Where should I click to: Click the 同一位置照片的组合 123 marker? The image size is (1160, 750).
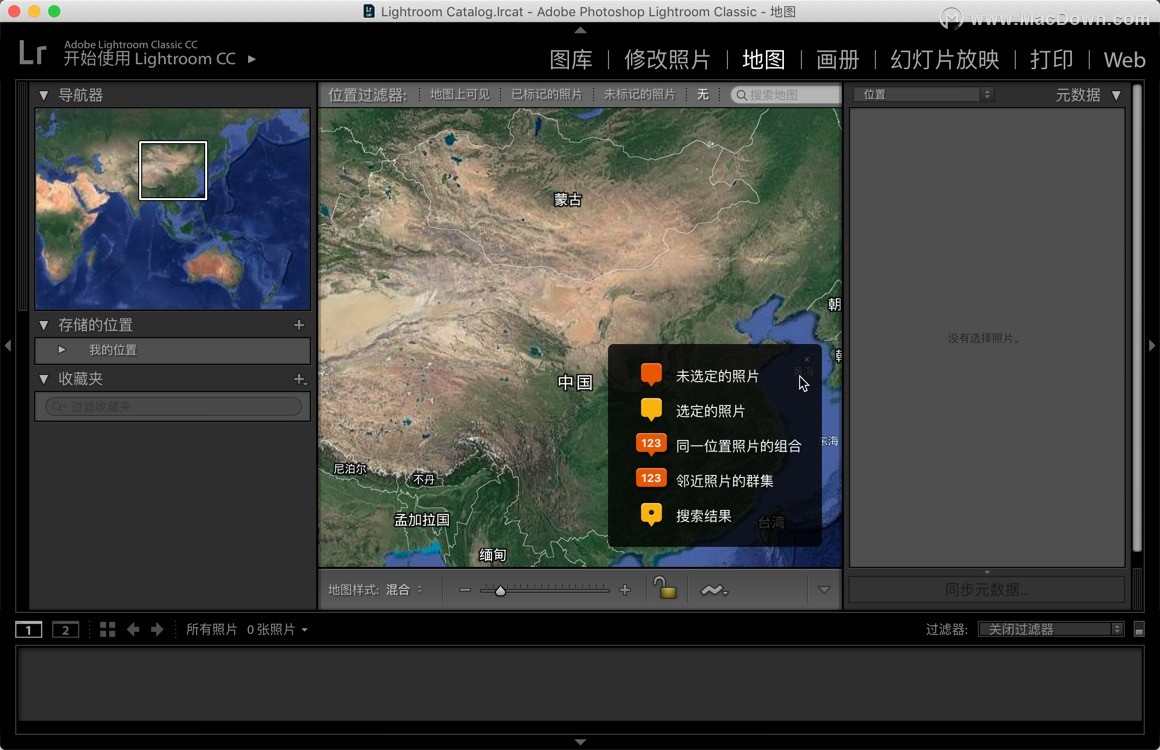coord(651,444)
